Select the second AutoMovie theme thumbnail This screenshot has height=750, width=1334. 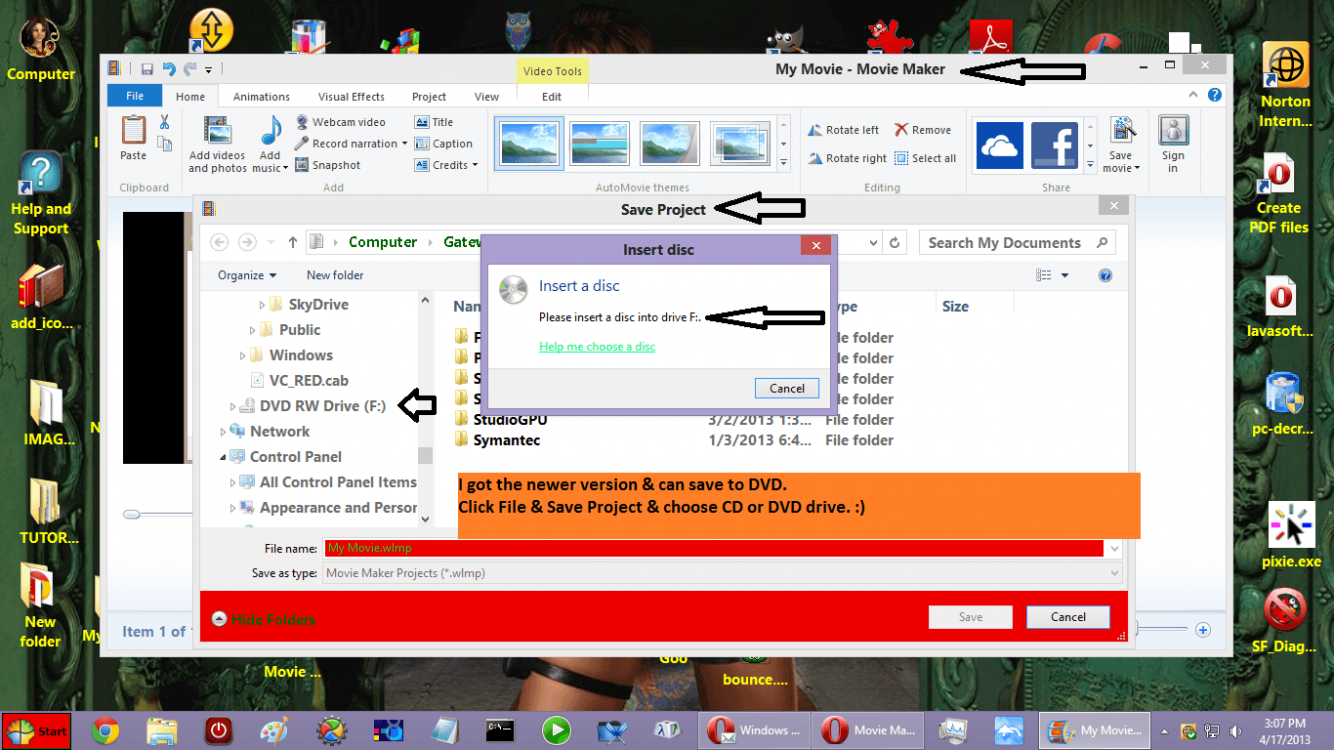tap(600, 144)
